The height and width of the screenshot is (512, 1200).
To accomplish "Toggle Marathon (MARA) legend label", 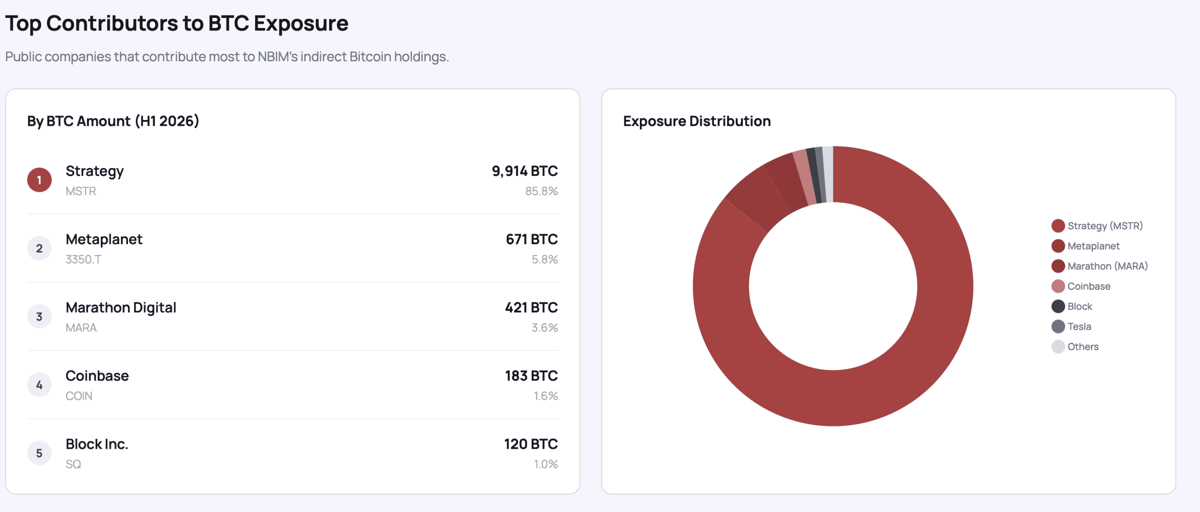I will point(1108,266).
